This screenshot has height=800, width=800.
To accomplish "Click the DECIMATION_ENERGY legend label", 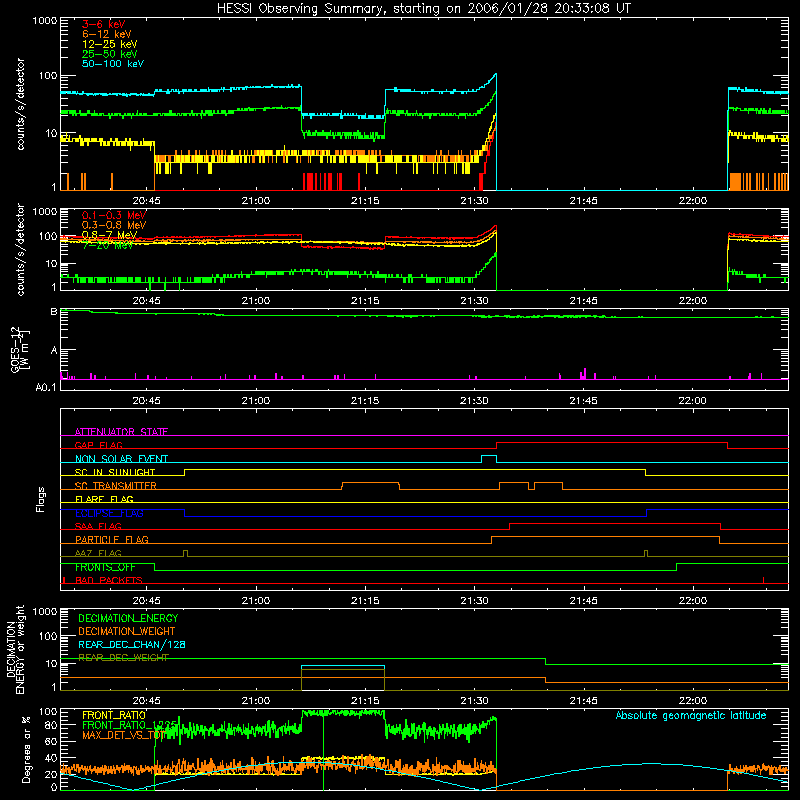I will pos(128,618).
